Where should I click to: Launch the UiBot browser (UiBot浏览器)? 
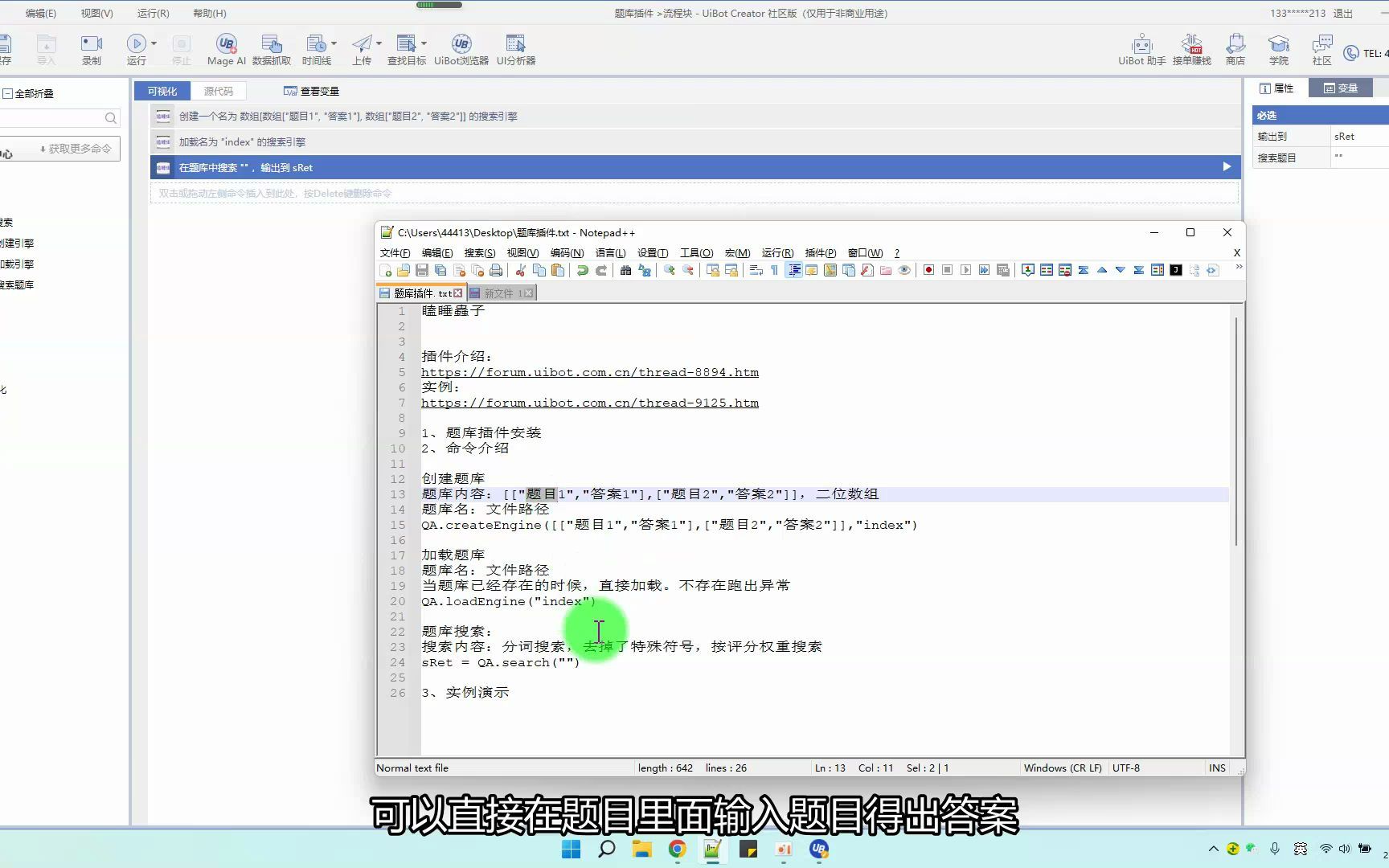(461, 50)
